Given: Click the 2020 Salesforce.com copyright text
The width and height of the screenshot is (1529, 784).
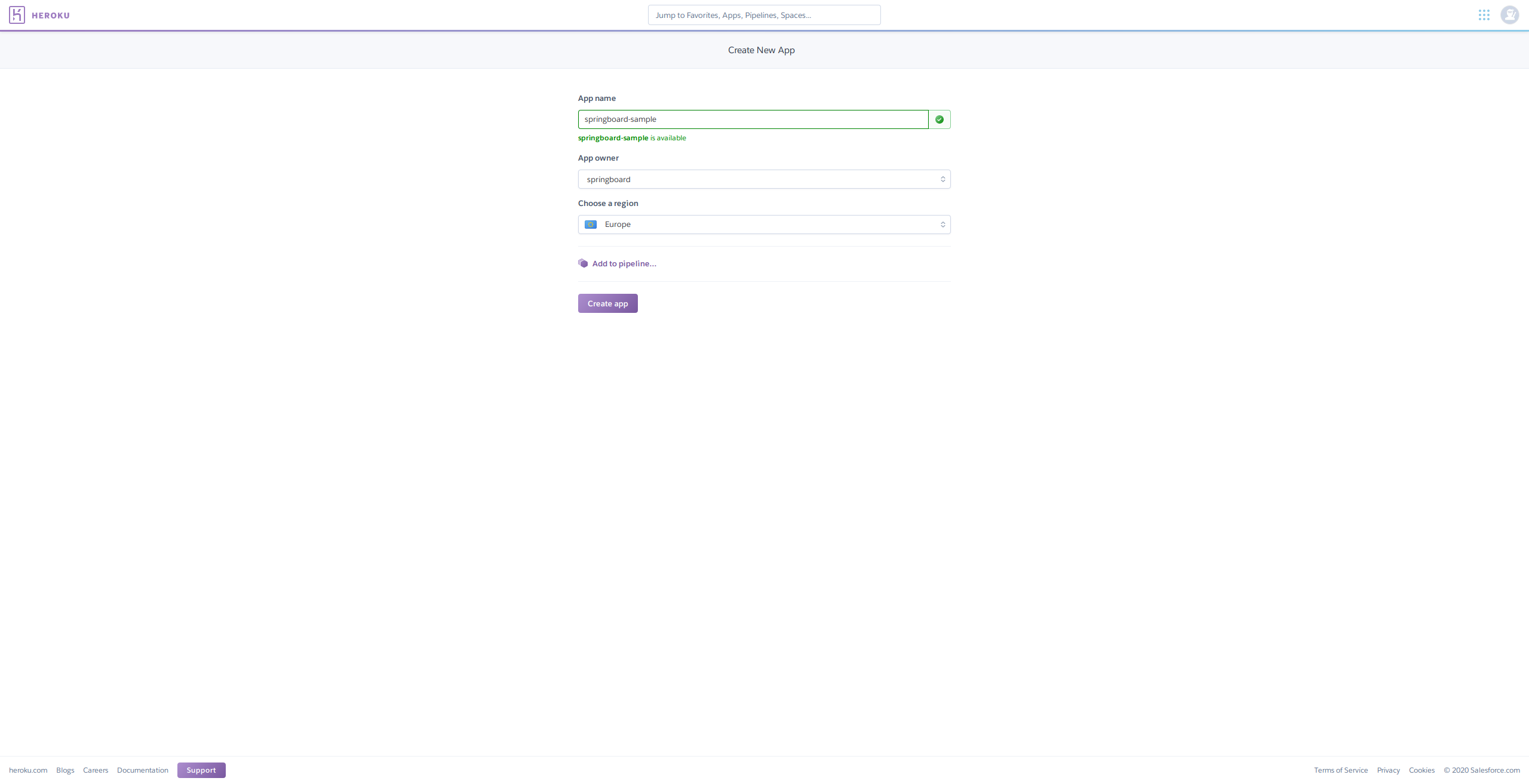Looking at the screenshot, I should [x=1482, y=770].
